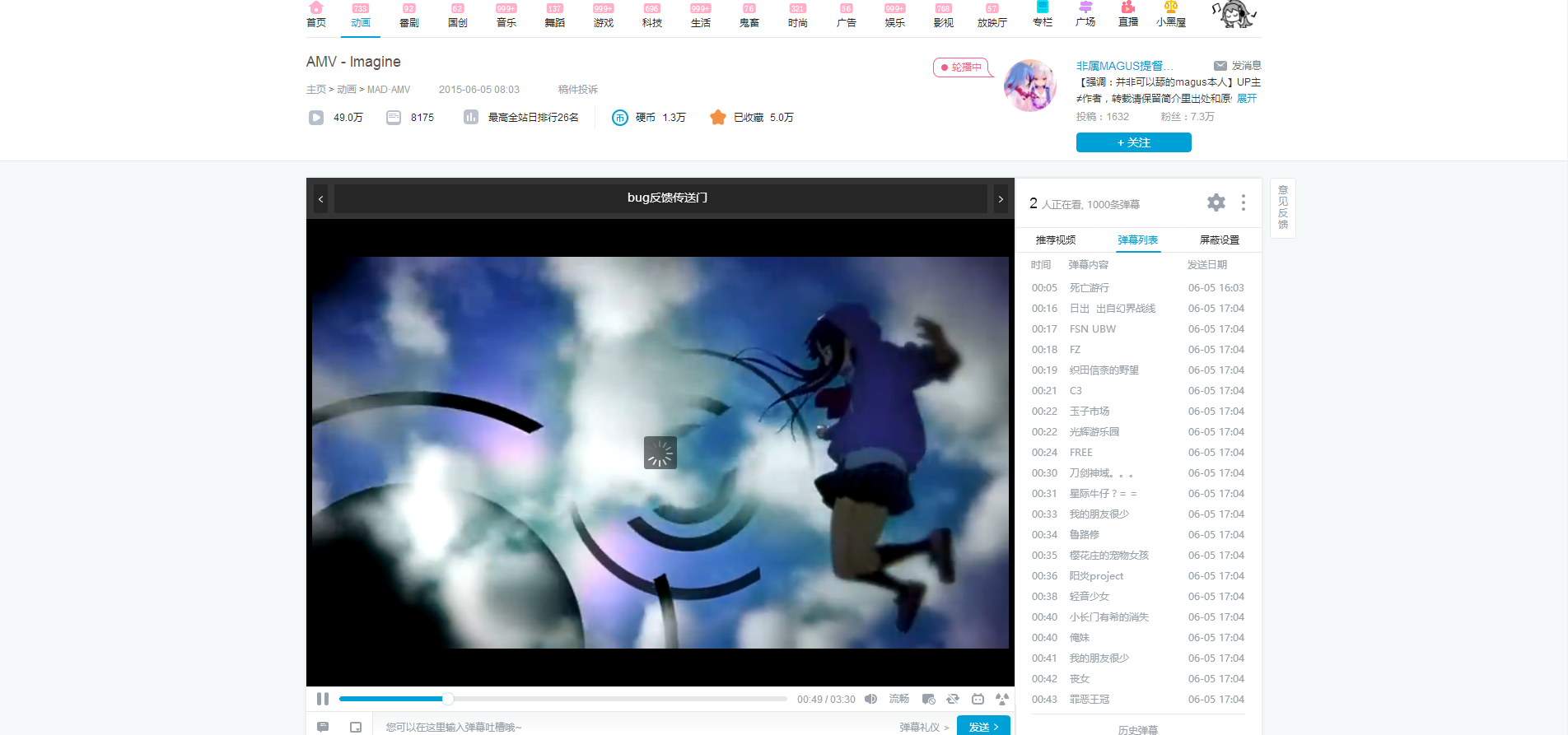
Task: Click the orange star favorite icon
Action: coord(718,118)
